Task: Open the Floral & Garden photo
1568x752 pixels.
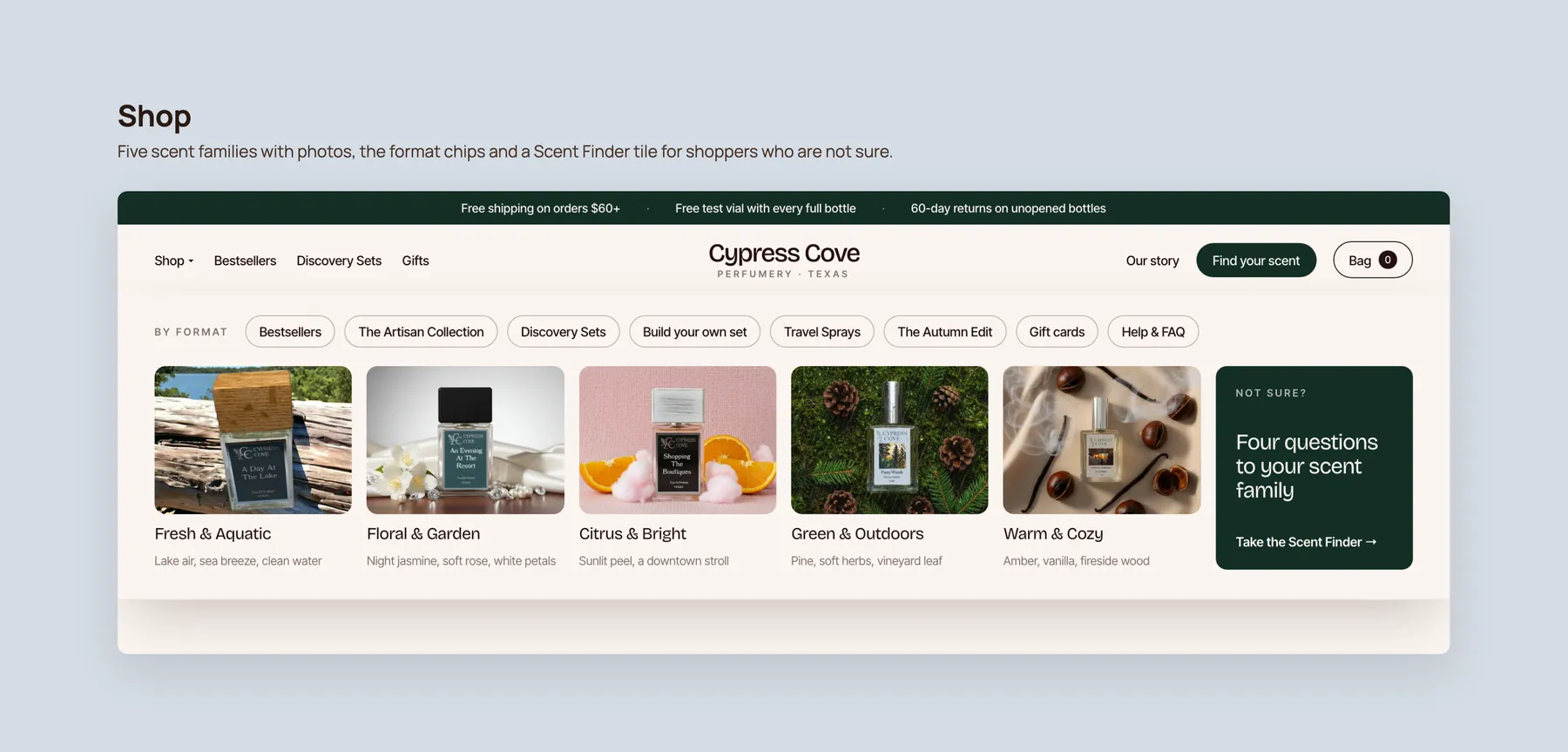Action: coord(465,440)
